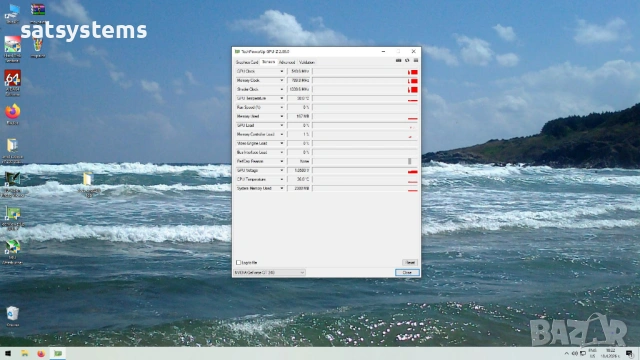640x360 pixels.
Task: Open the GPU-Z hamburger menu icon
Action: tap(416, 60)
